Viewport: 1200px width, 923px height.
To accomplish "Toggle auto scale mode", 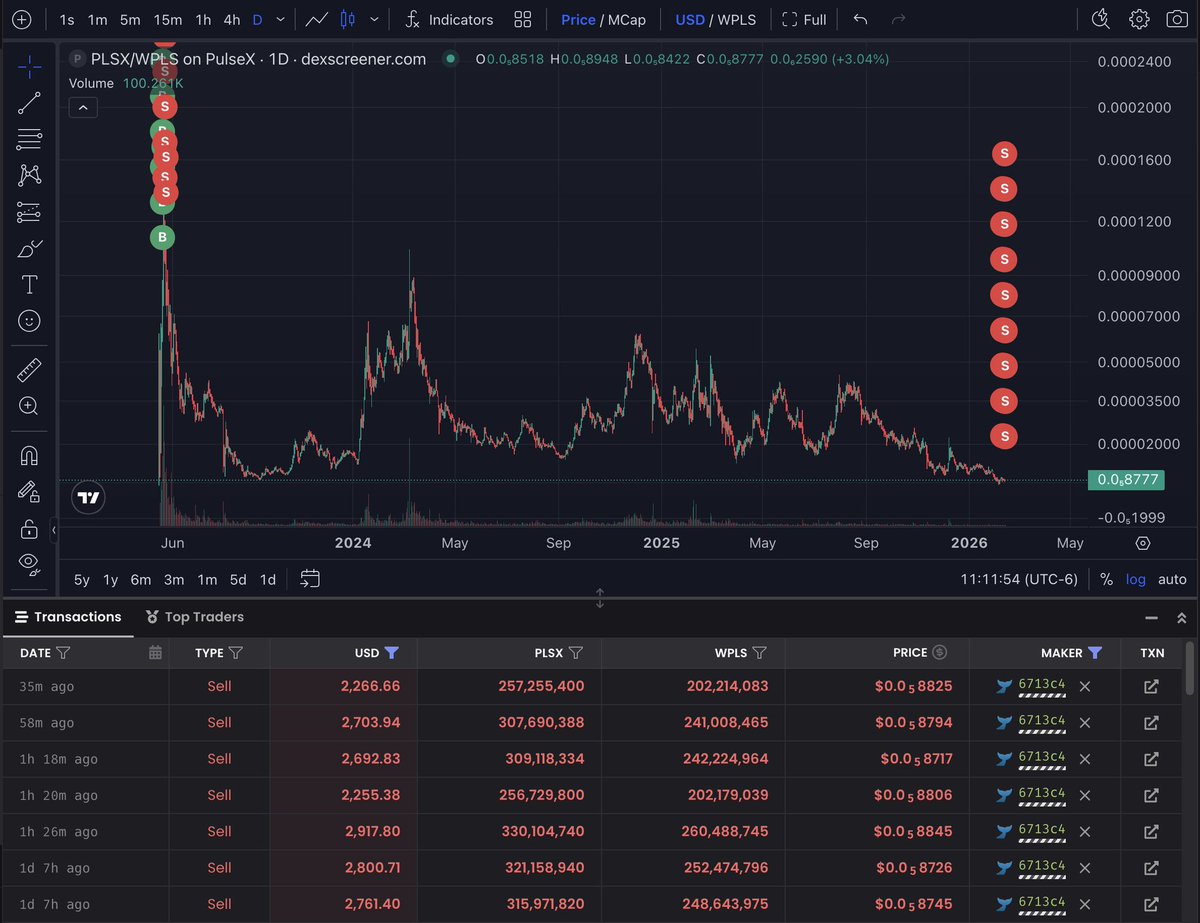I will coord(1172,580).
